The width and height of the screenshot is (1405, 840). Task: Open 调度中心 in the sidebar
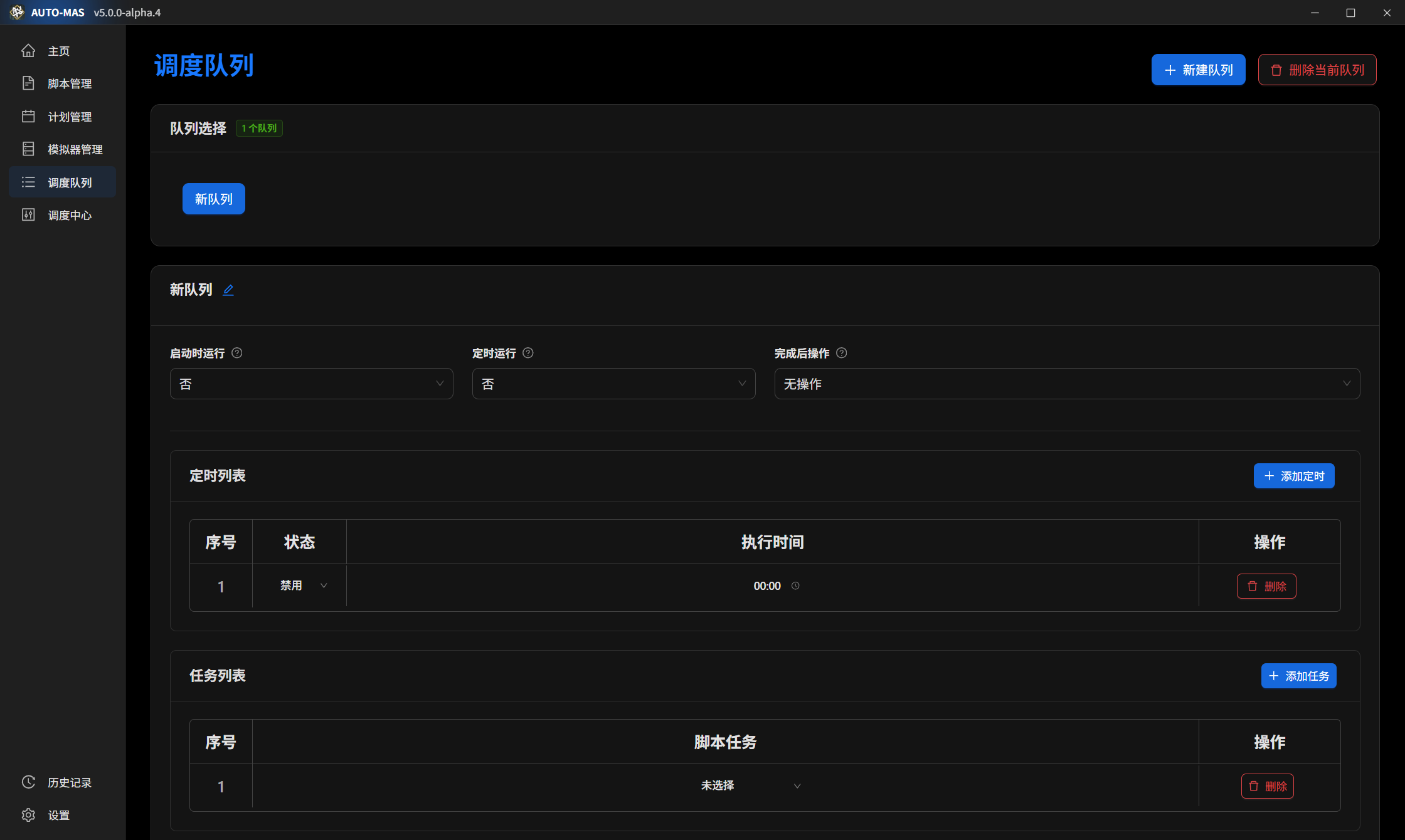coord(70,215)
